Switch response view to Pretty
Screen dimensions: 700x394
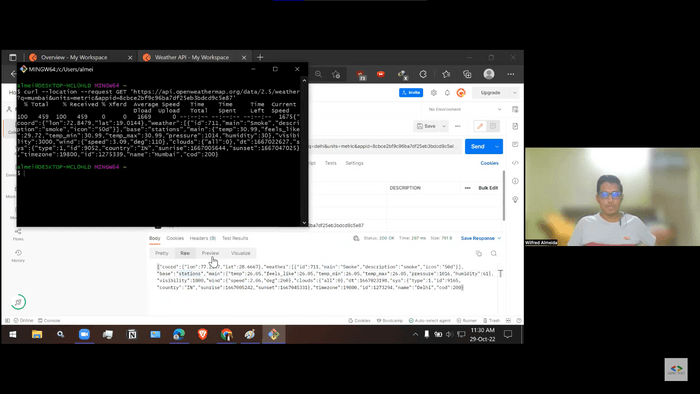[162, 253]
